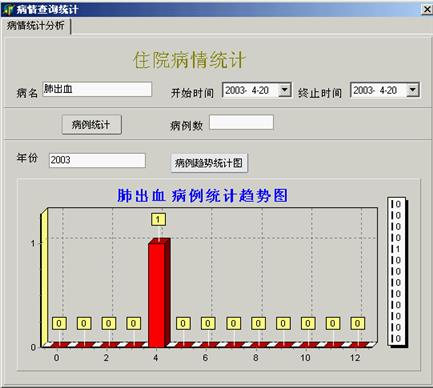Image resolution: width=433 pixels, height=388 pixels.
Task: Click the empty 病例数 result field
Action: 241,122
